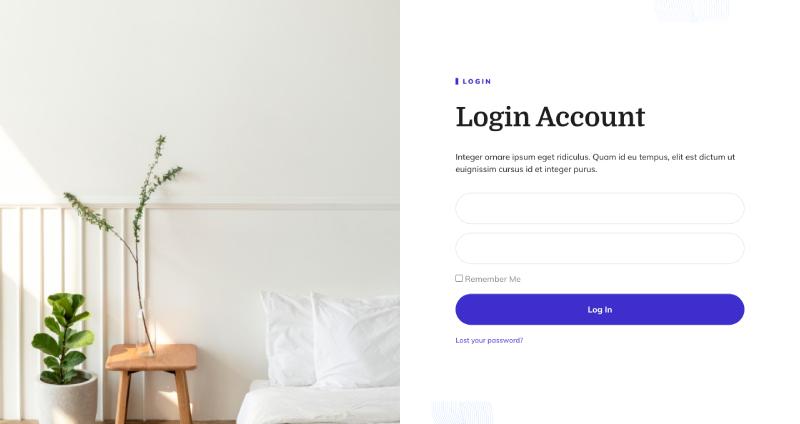Click the purple bar icon beside LOGIN
This screenshot has height=424, width=800.
pyautogui.click(x=457, y=81)
